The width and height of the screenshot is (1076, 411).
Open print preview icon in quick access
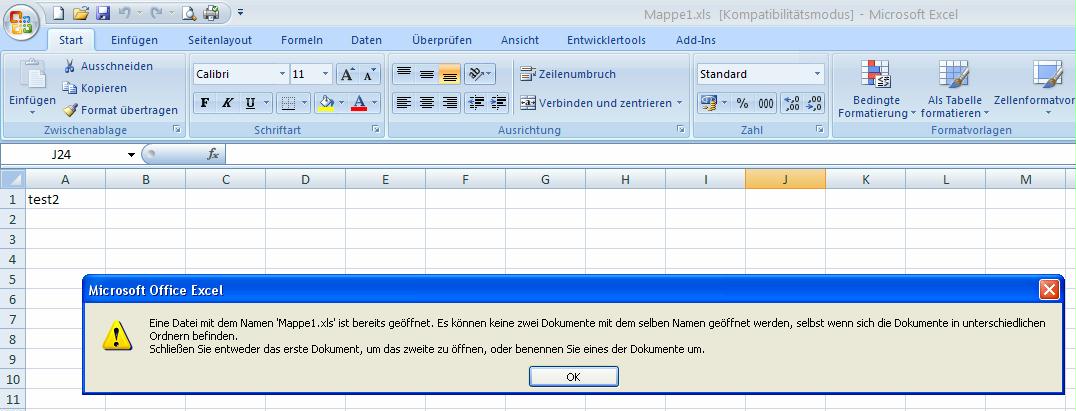[189, 12]
